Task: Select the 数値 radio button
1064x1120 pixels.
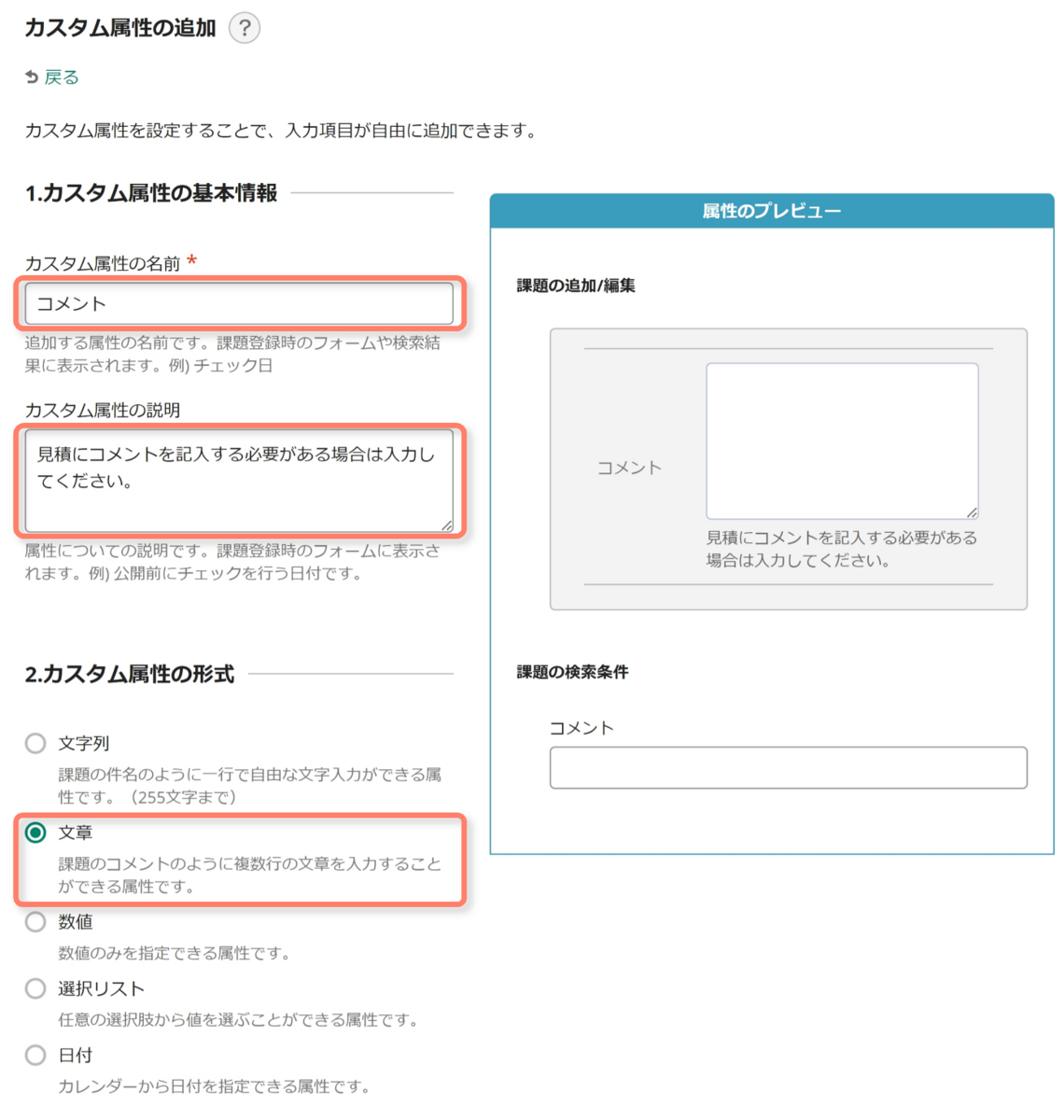Action: click(35, 922)
